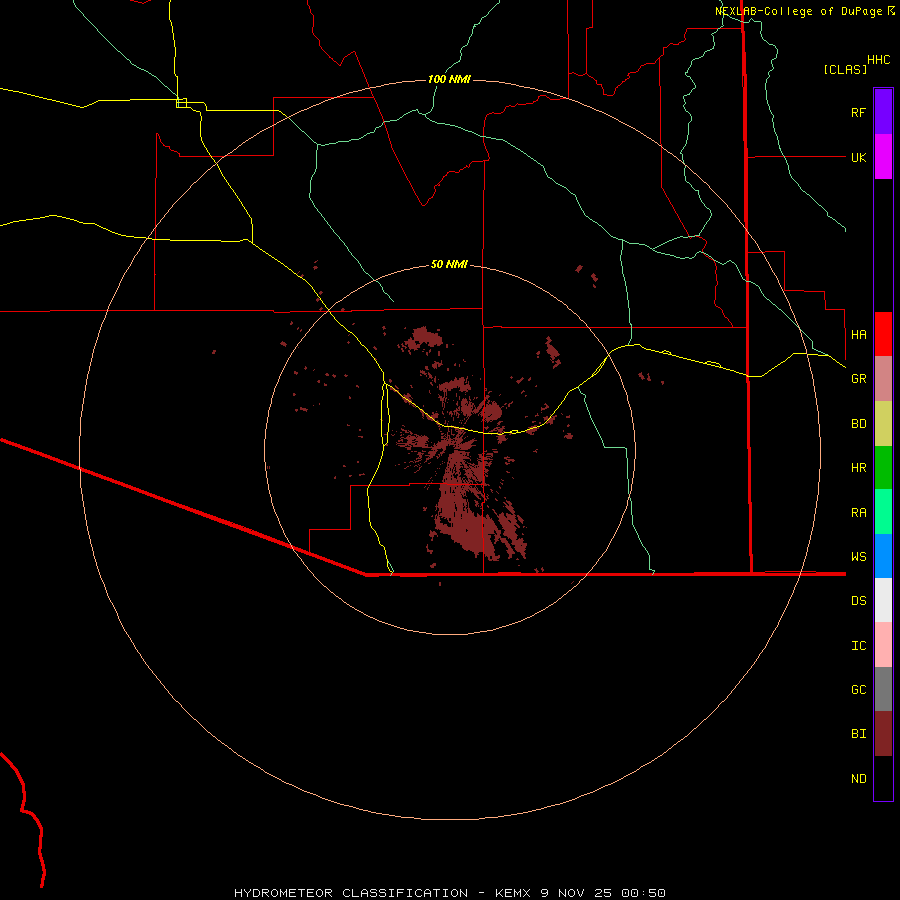Click the HHC product label
Screen dimensions: 900x900
point(879,60)
